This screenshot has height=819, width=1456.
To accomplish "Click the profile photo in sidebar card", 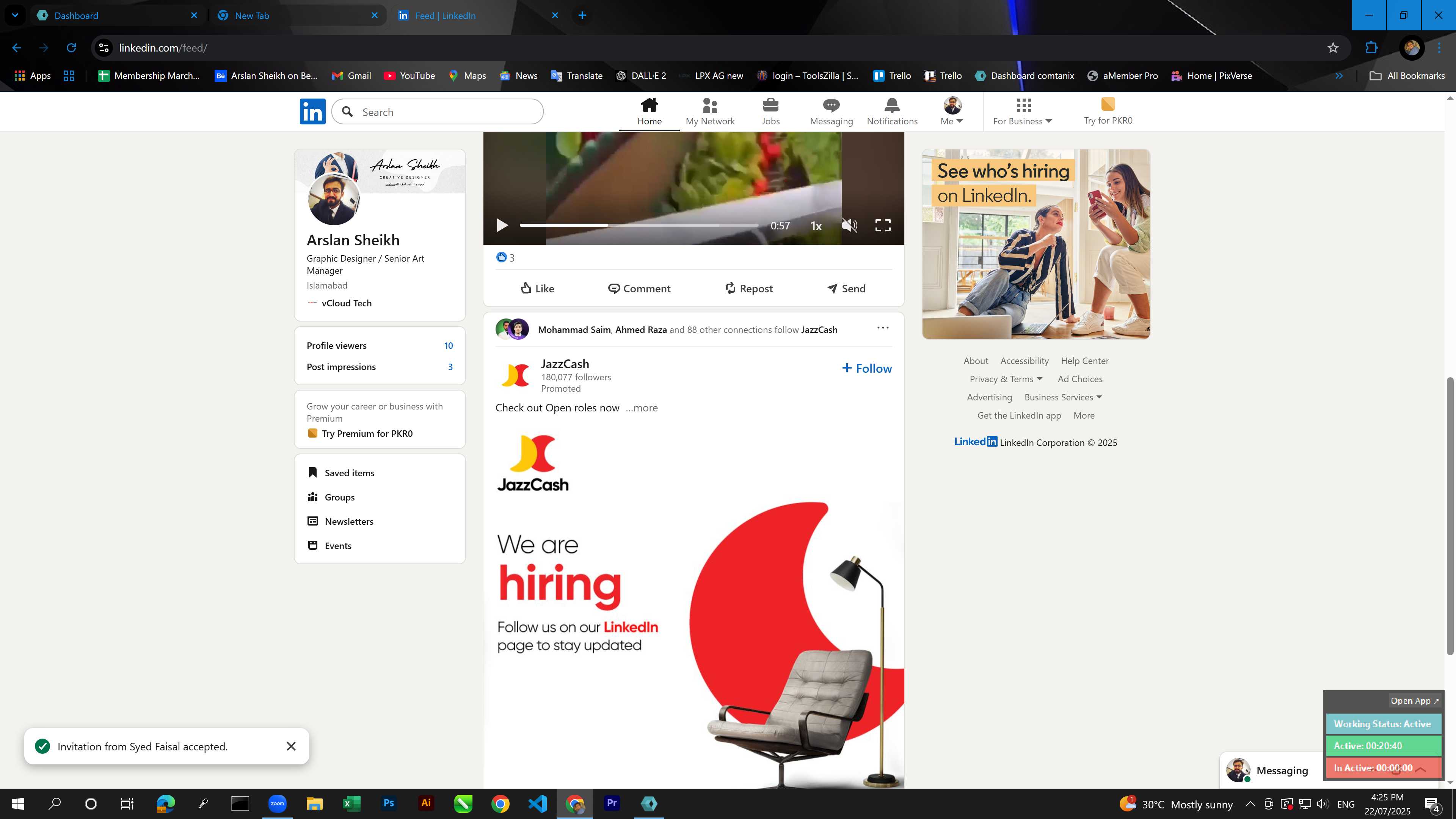I will 334,199.
